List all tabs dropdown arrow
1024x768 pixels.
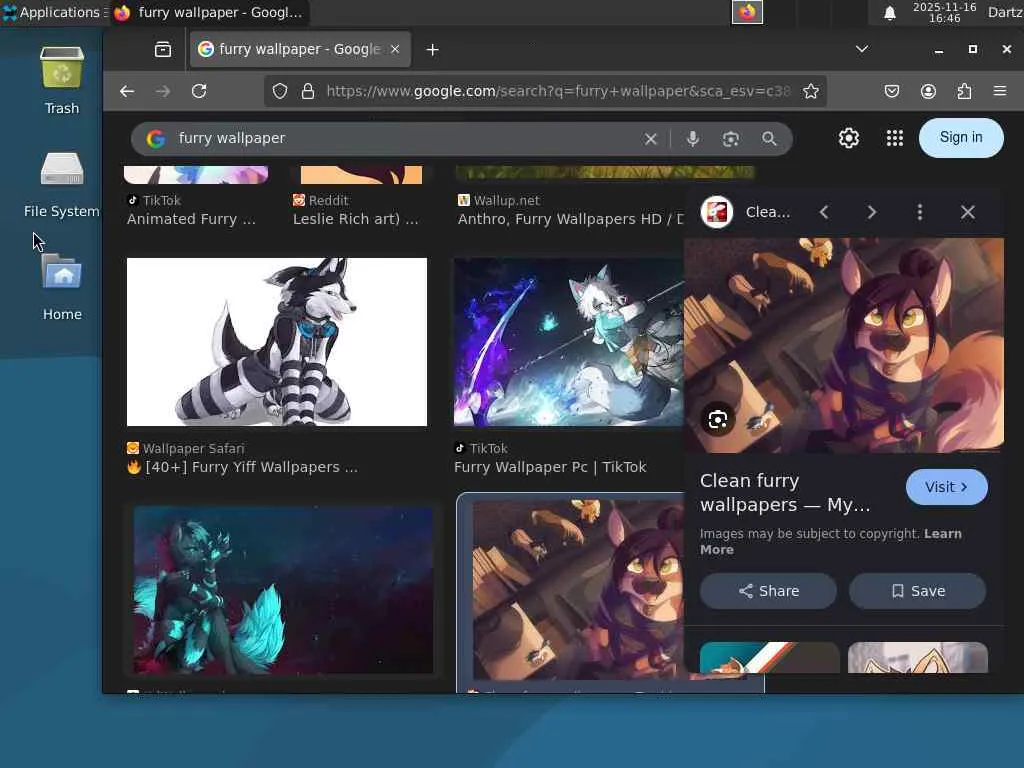click(862, 49)
